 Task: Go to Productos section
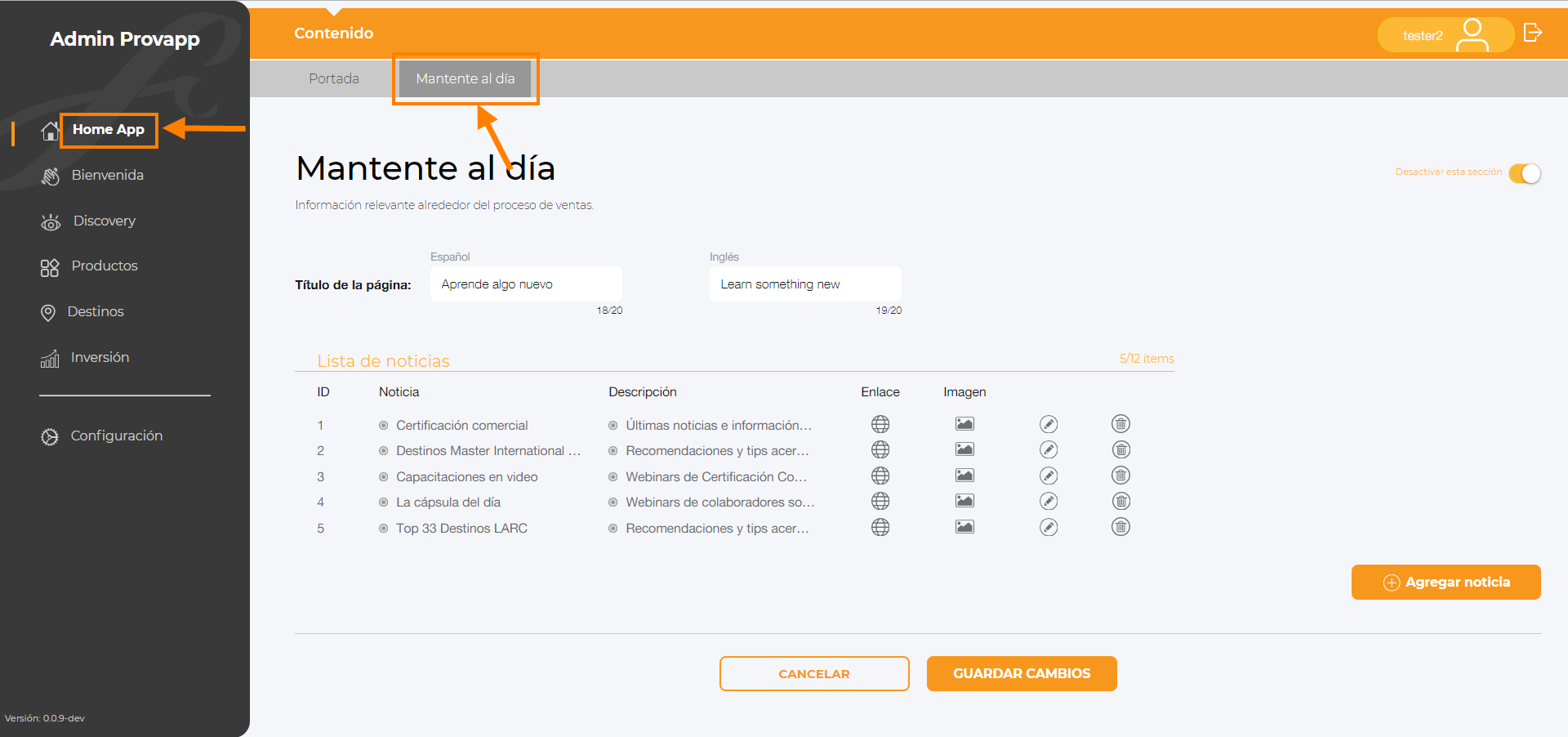pyautogui.click(x=105, y=266)
